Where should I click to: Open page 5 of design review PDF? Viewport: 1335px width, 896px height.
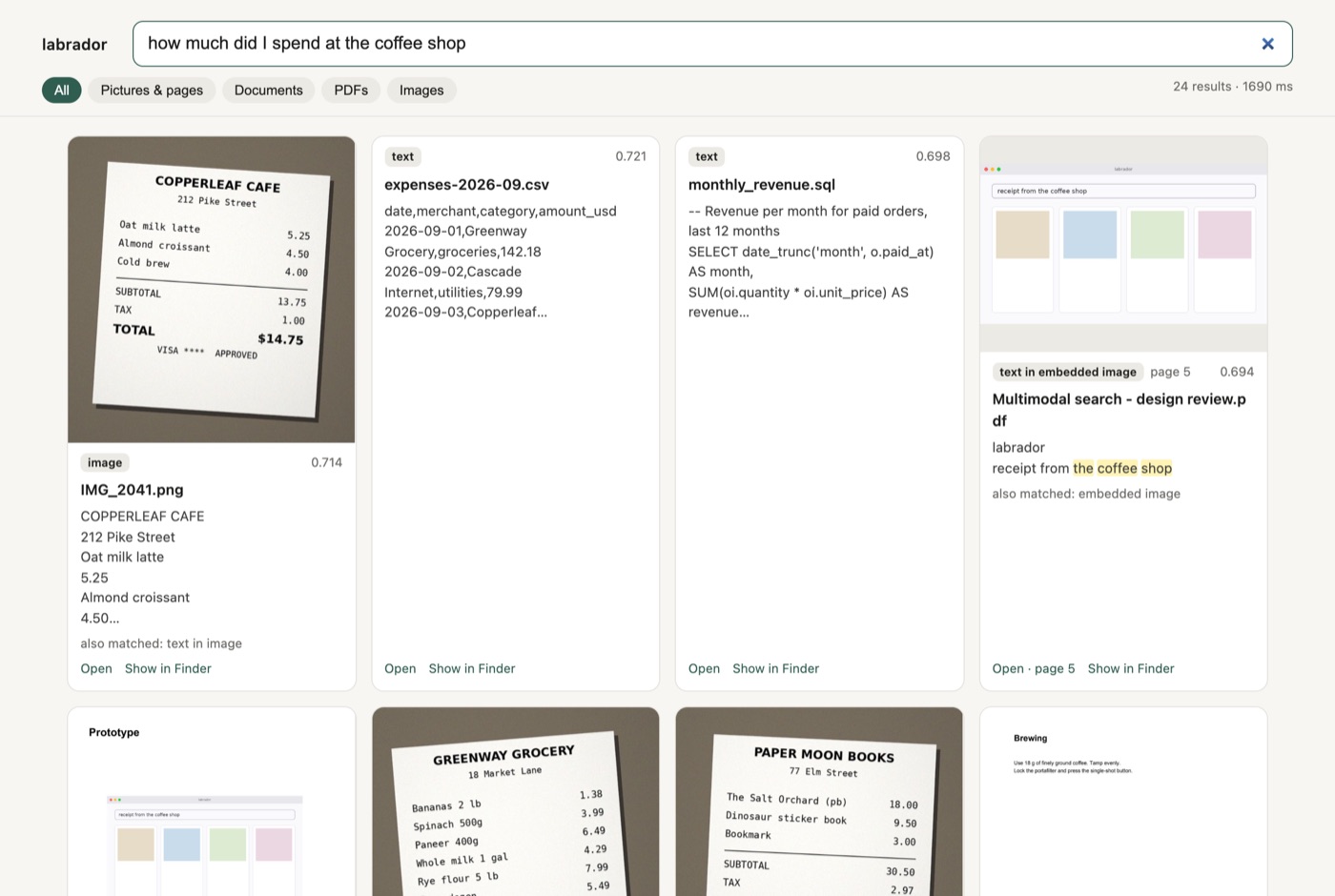[x=1034, y=669]
